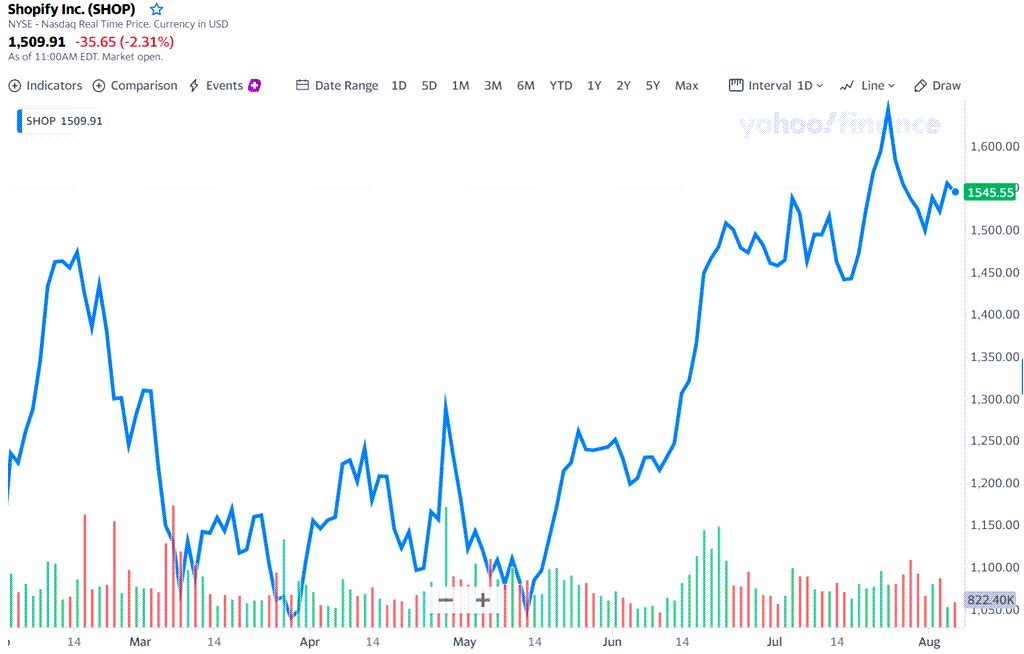Click the purple badge next to Events
Viewport: 1024px width, 654px height.
click(255, 85)
